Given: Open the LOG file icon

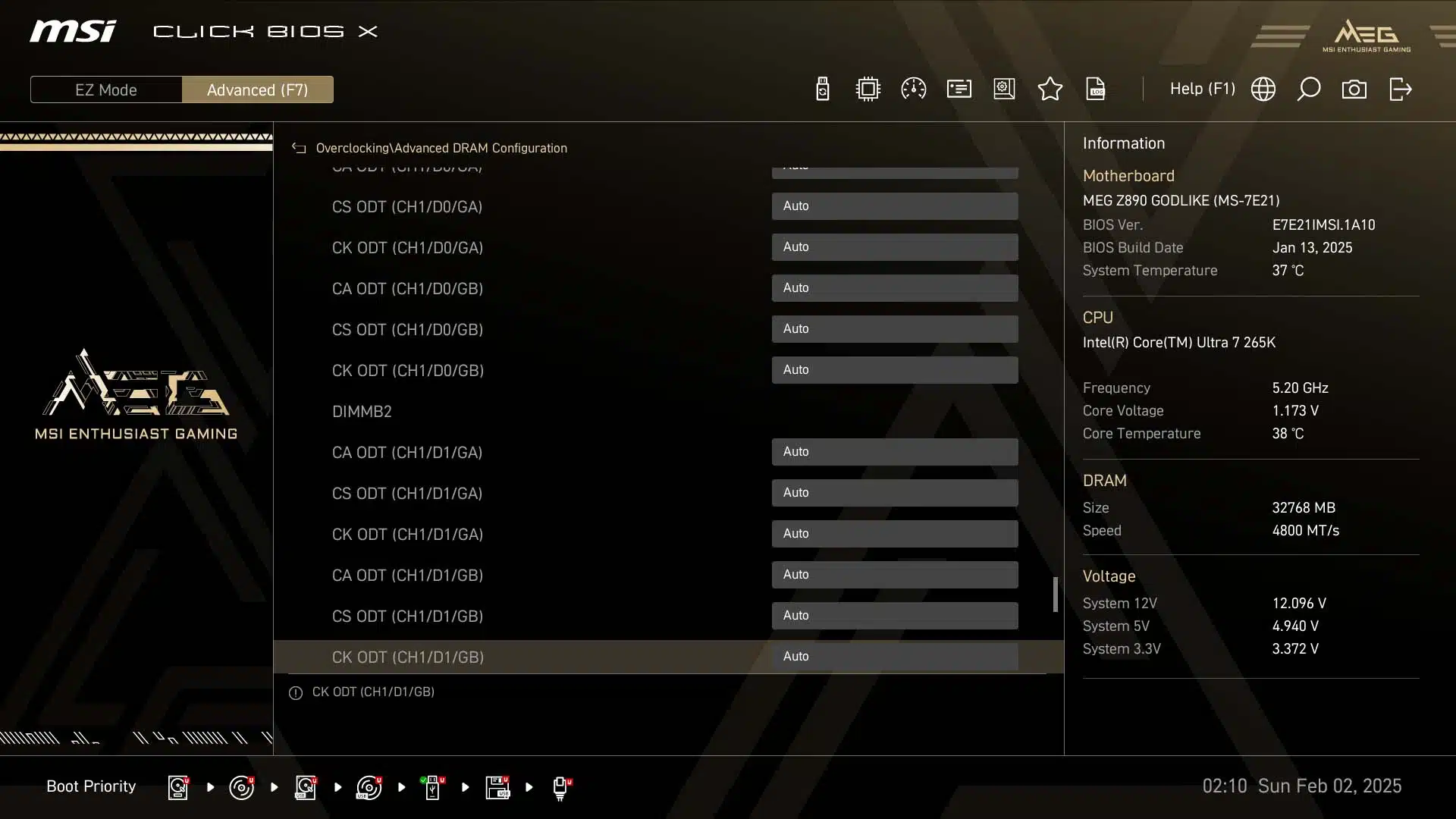Looking at the screenshot, I should point(1096,89).
